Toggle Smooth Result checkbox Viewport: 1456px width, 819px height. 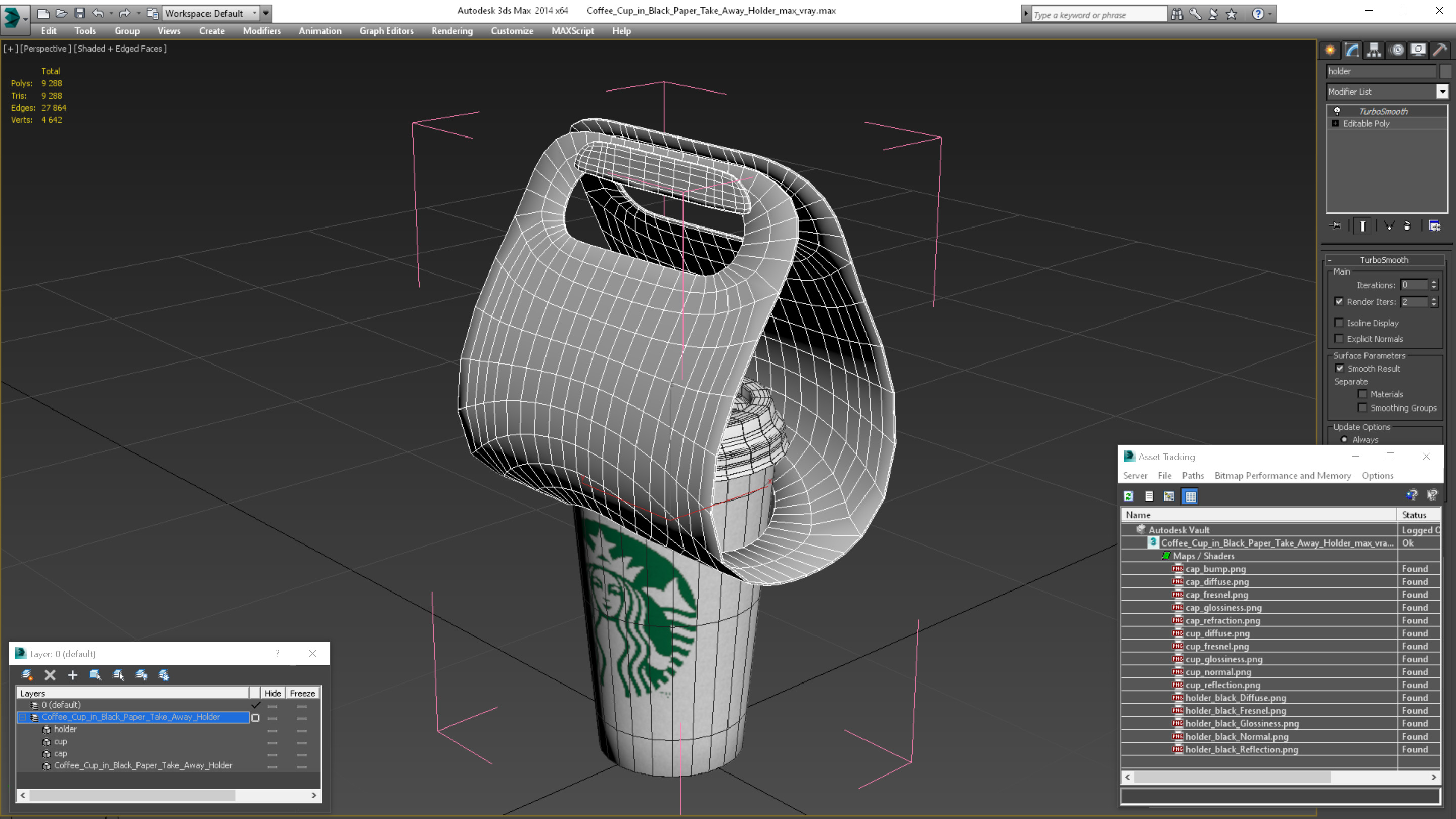(1340, 368)
